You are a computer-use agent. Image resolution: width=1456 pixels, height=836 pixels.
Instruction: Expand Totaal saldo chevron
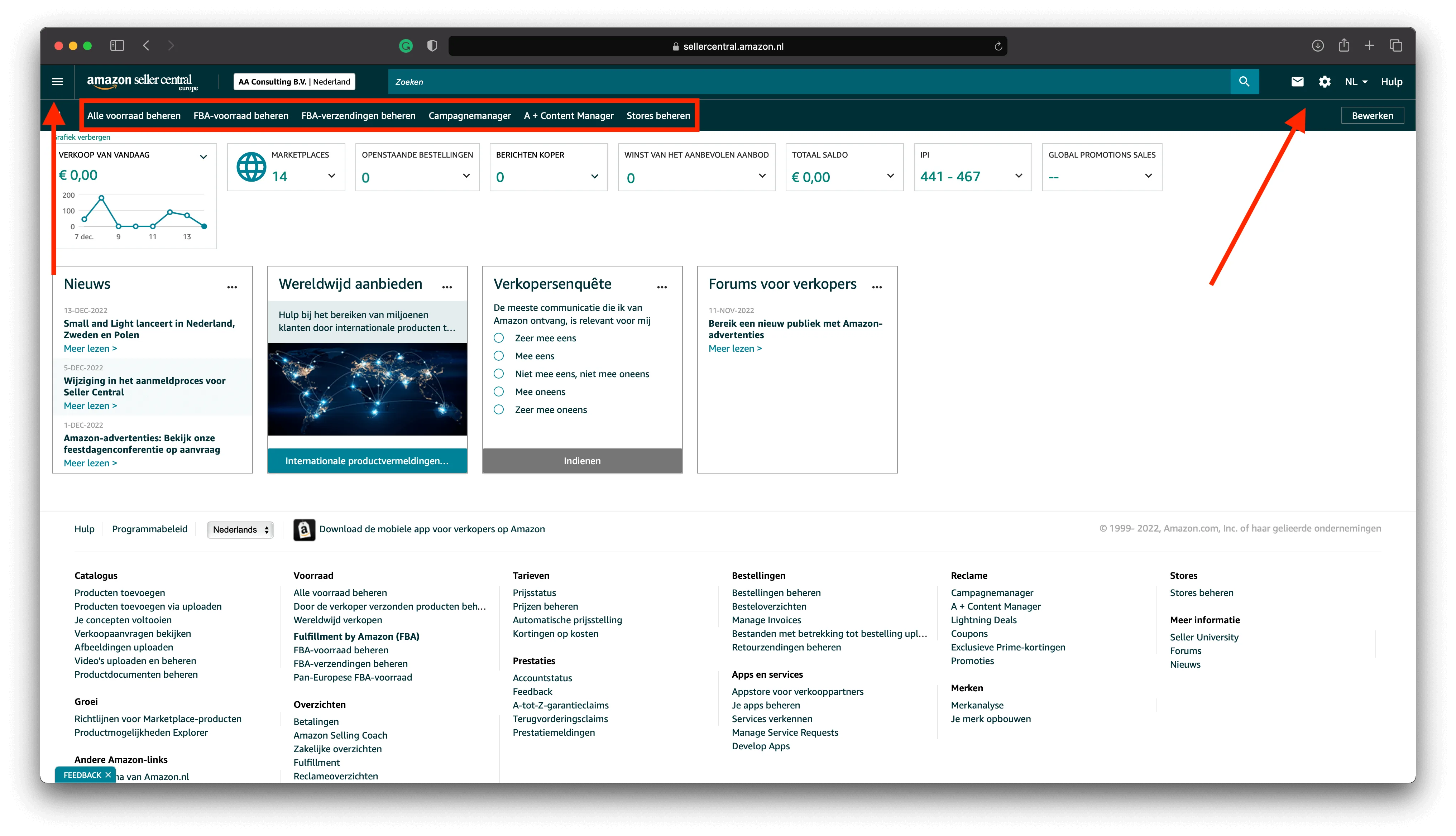click(x=890, y=176)
